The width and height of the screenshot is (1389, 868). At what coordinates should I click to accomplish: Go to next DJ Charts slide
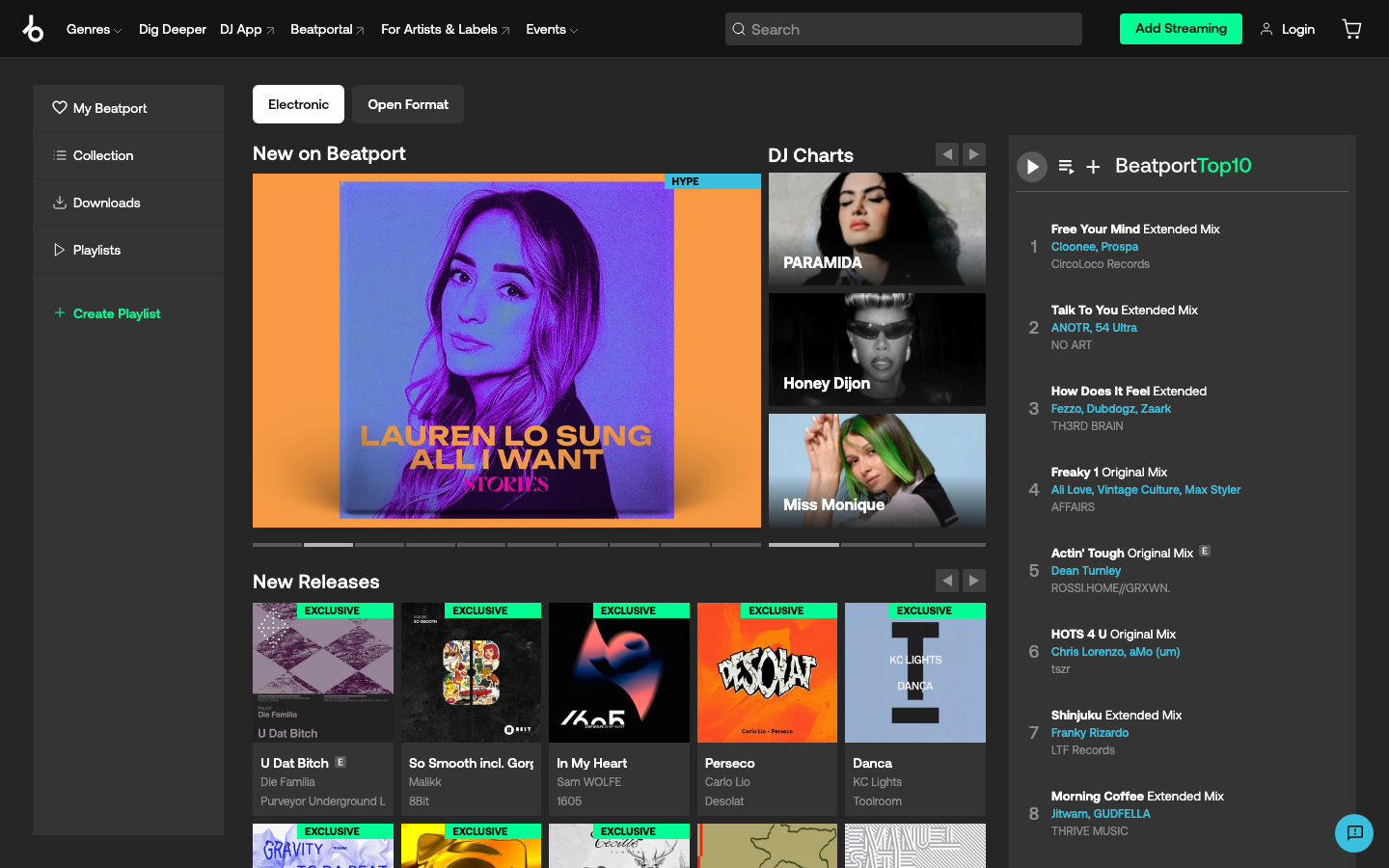[974, 154]
